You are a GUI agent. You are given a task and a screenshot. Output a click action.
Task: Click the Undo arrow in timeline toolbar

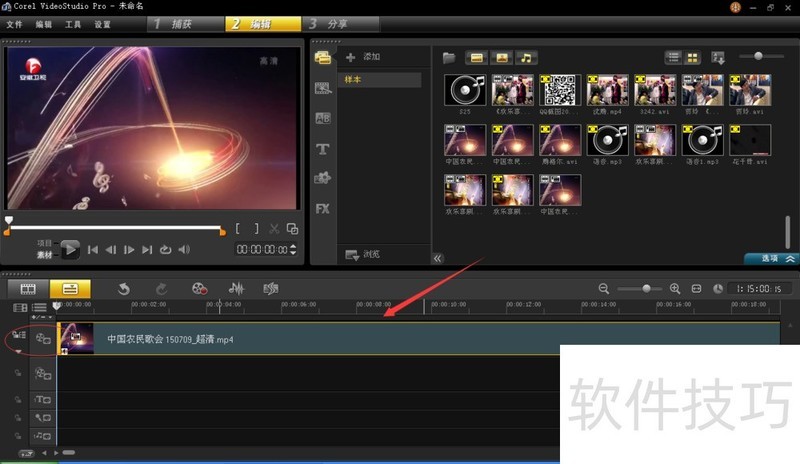coord(124,288)
